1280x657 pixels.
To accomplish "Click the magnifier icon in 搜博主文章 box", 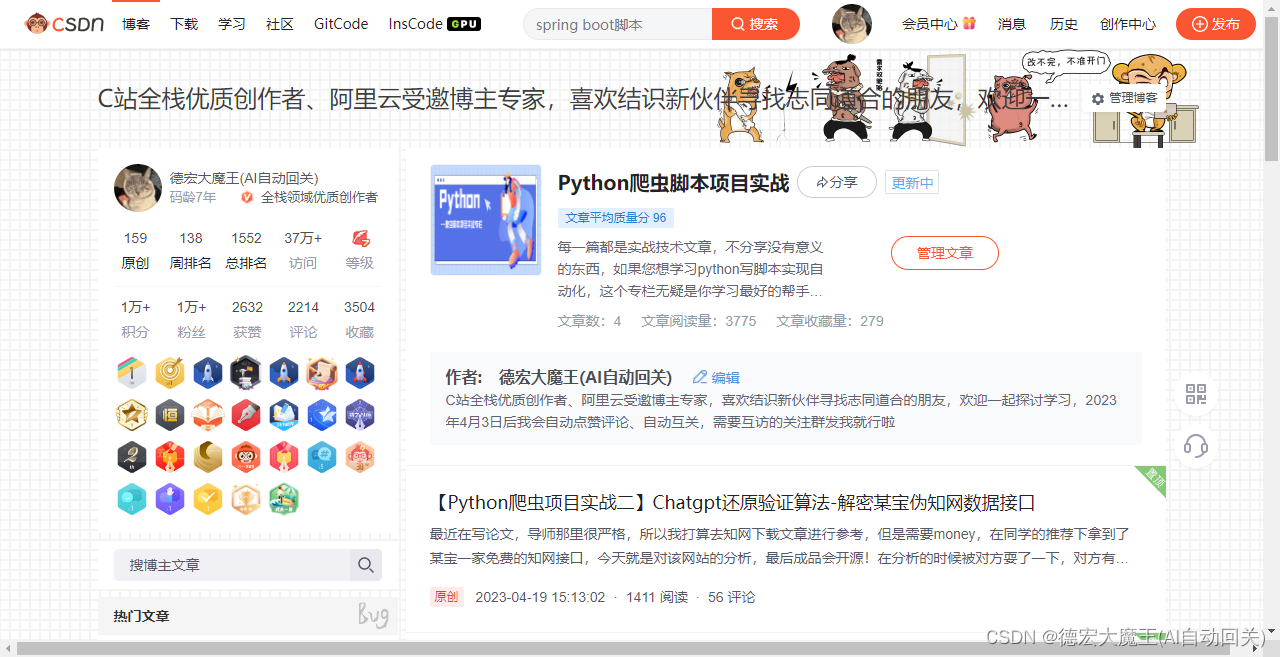I will [366, 565].
